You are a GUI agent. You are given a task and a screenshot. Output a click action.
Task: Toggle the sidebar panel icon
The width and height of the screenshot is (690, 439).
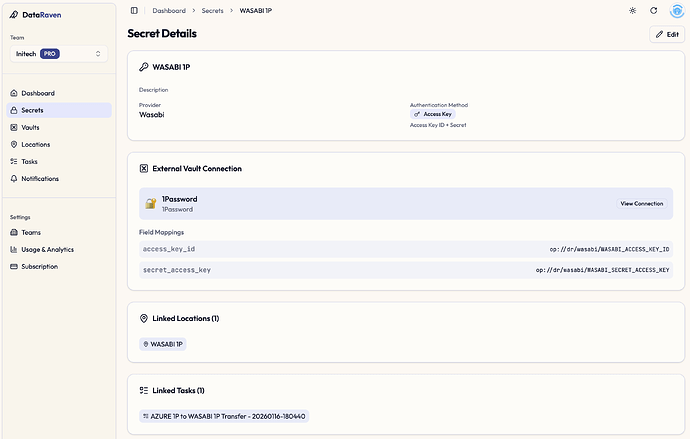coord(134,10)
